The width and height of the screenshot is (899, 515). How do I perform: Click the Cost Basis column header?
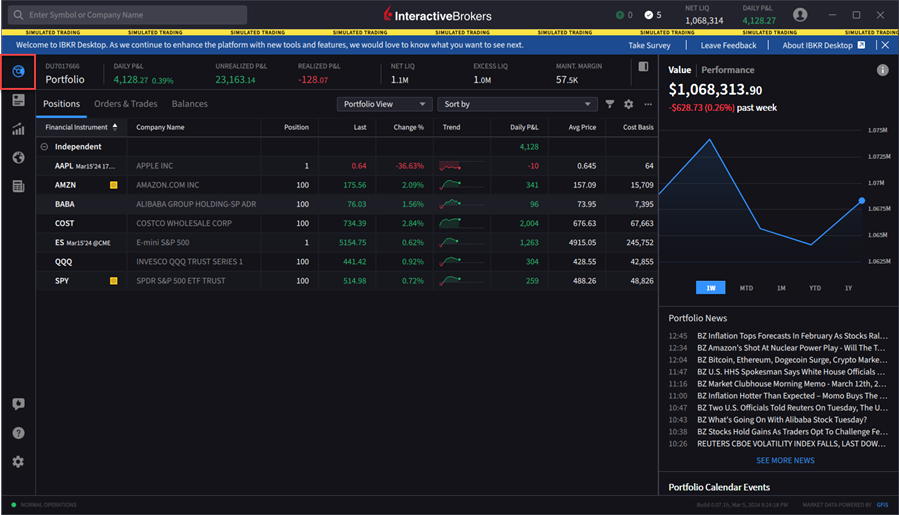[x=638, y=127]
